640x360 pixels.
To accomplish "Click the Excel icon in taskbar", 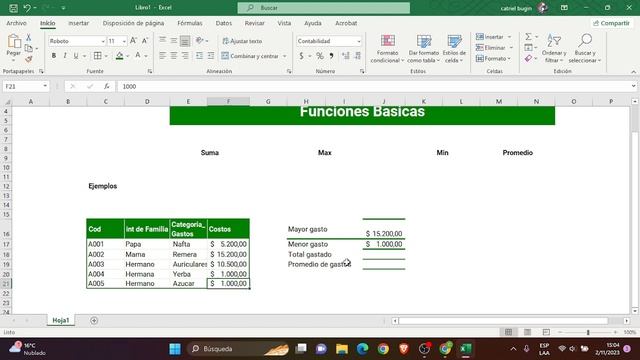I will (x=466, y=349).
